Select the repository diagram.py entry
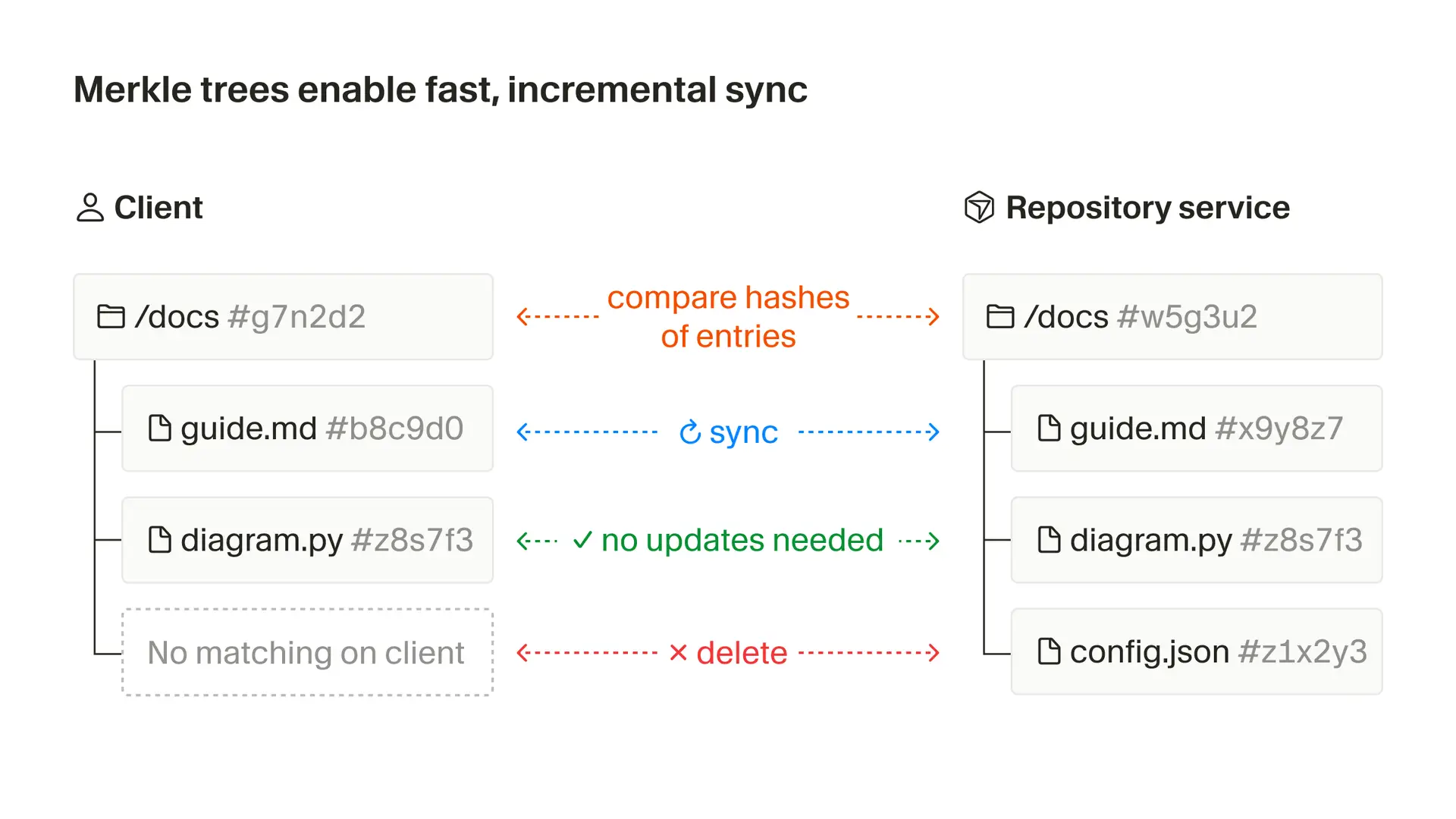Image resolution: width=1456 pixels, height=819 pixels. (1197, 540)
